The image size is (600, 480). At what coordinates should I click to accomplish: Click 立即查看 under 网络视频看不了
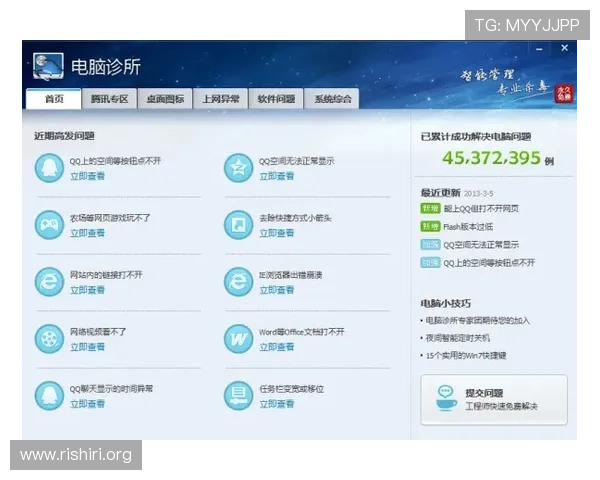[87, 347]
